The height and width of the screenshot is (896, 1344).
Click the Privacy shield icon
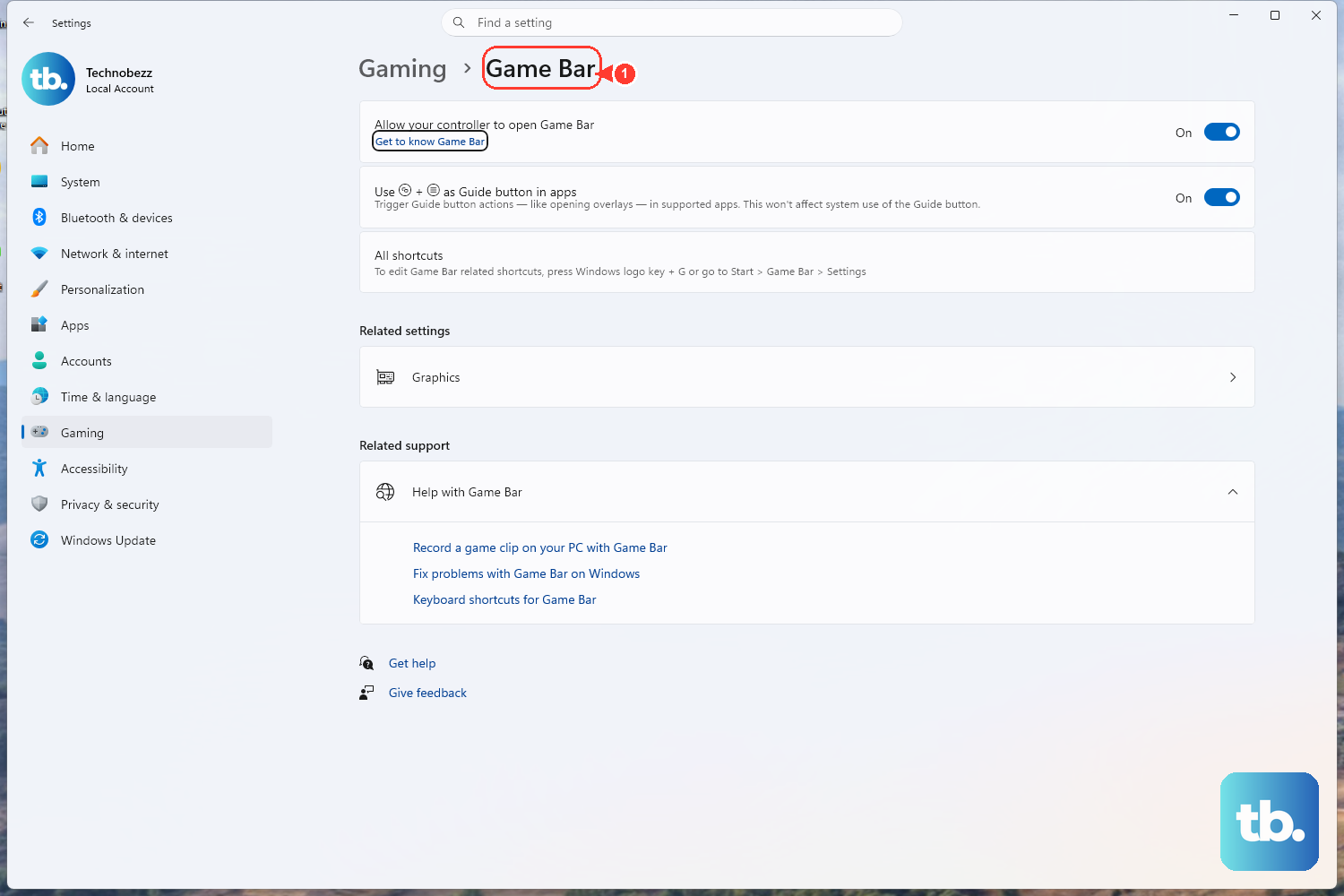(x=39, y=504)
